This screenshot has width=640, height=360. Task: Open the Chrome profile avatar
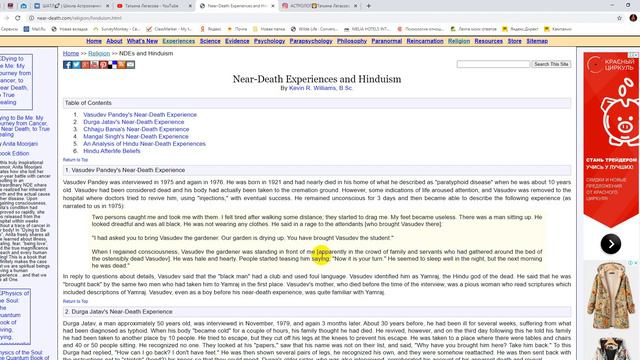(633, 18)
